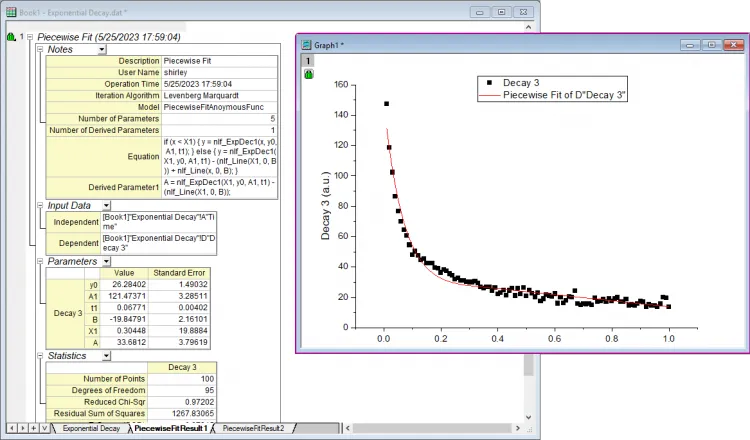Collapse the Piecewise Fit root node

pos(30,37)
